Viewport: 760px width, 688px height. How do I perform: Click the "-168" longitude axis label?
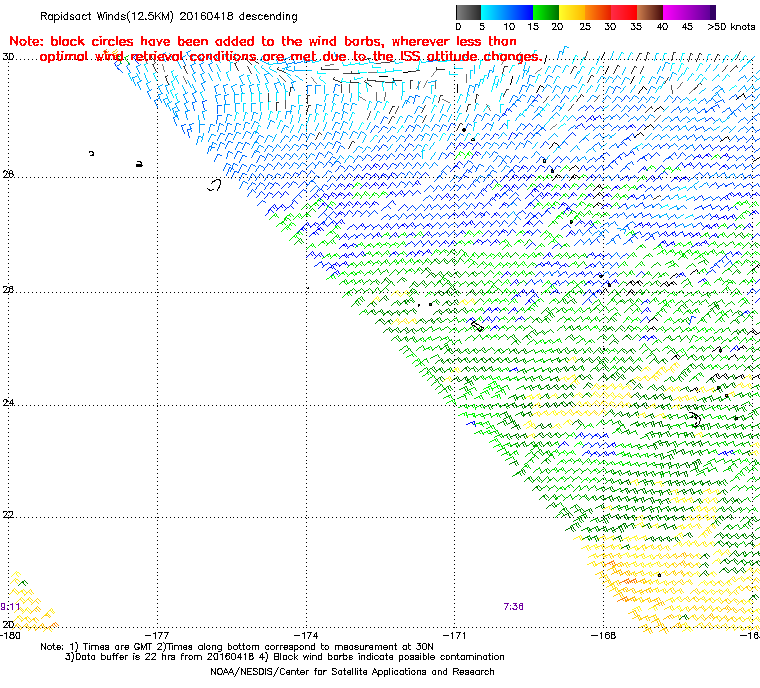pos(604,636)
